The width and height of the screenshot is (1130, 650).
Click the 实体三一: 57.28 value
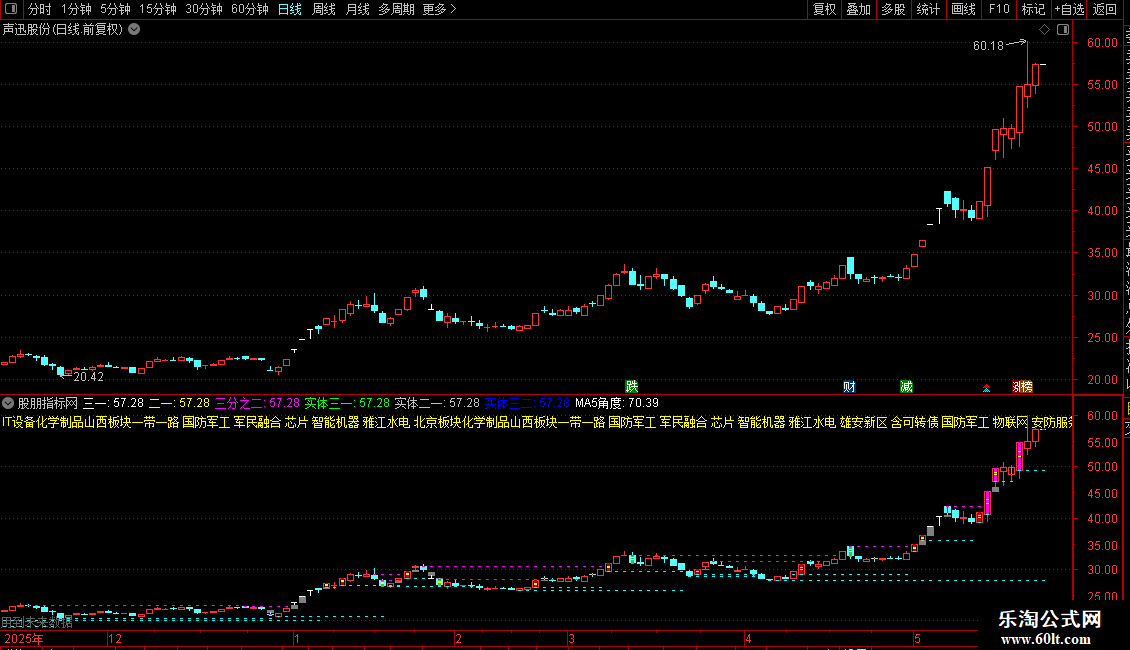pyautogui.click(x=347, y=403)
